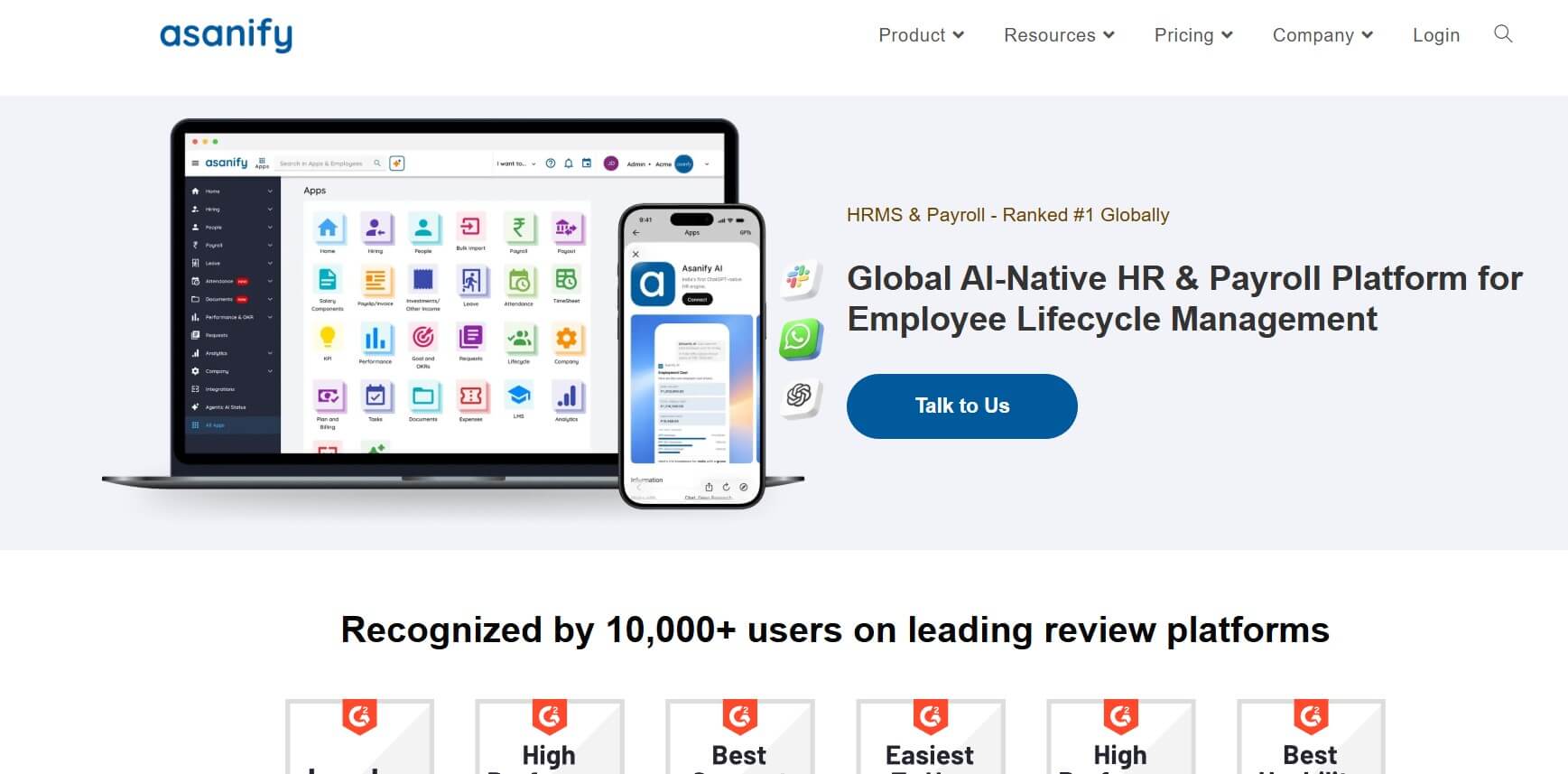This screenshot has height=774, width=1568.
Task: Expand the Company dropdown in the site header
Action: click(x=1322, y=35)
